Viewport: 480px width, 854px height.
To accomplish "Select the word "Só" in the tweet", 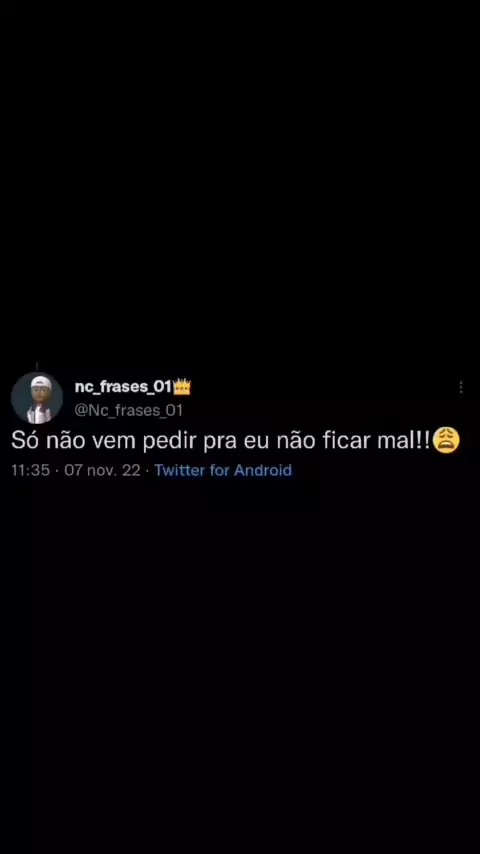I will (x=25, y=441).
